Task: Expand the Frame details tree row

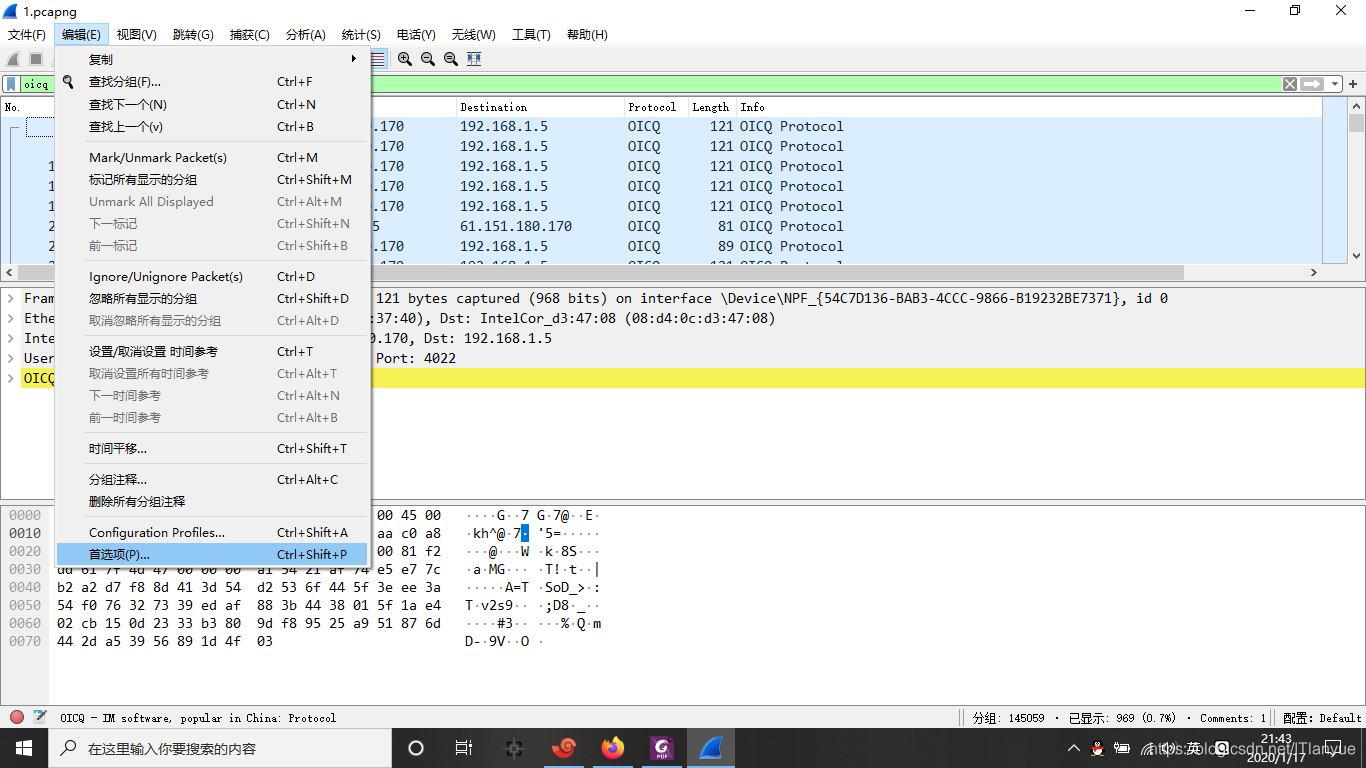Action: (10, 298)
